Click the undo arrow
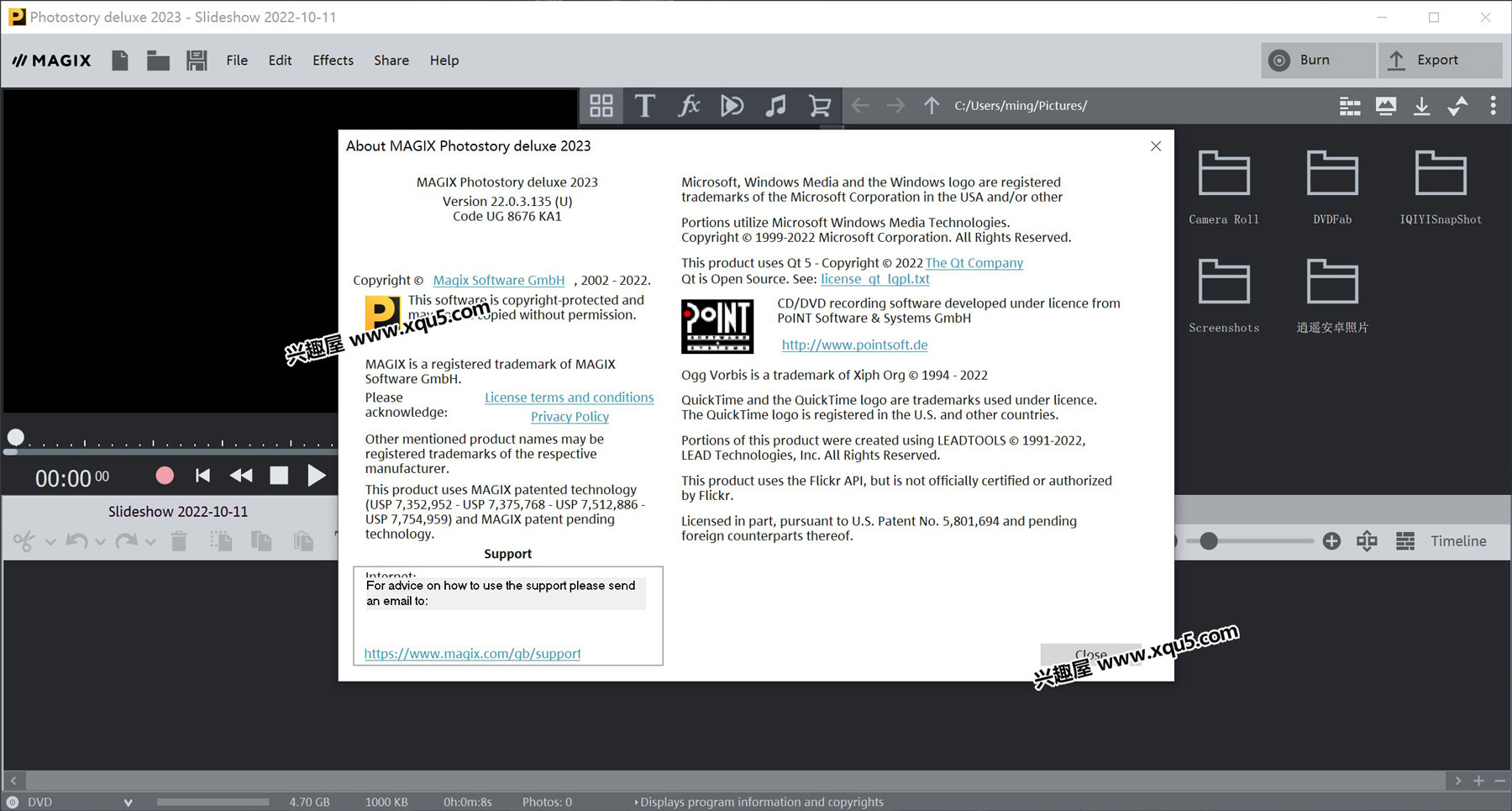Screen dimensions: 1512x811 tap(76, 541)
